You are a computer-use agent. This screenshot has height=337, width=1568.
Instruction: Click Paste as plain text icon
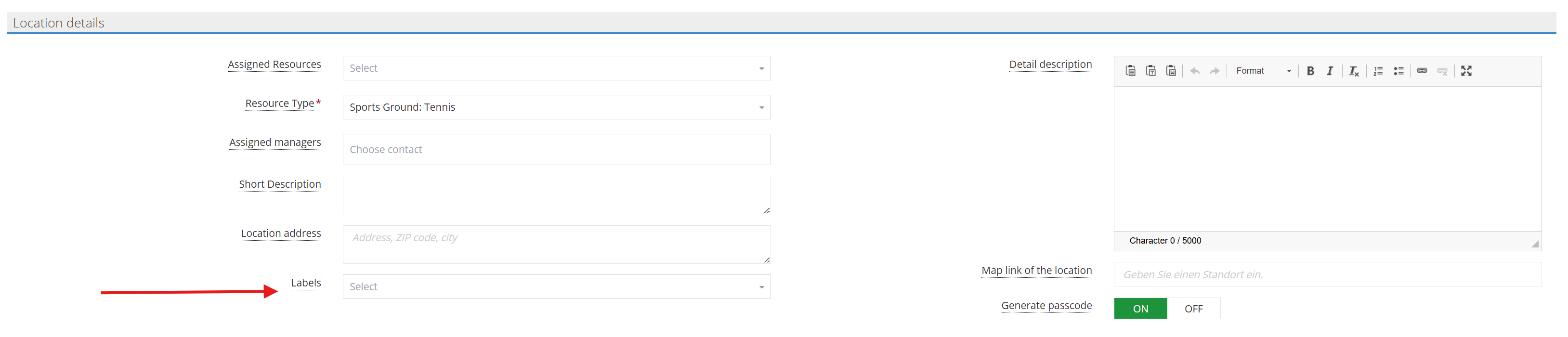click(1150, 71)
